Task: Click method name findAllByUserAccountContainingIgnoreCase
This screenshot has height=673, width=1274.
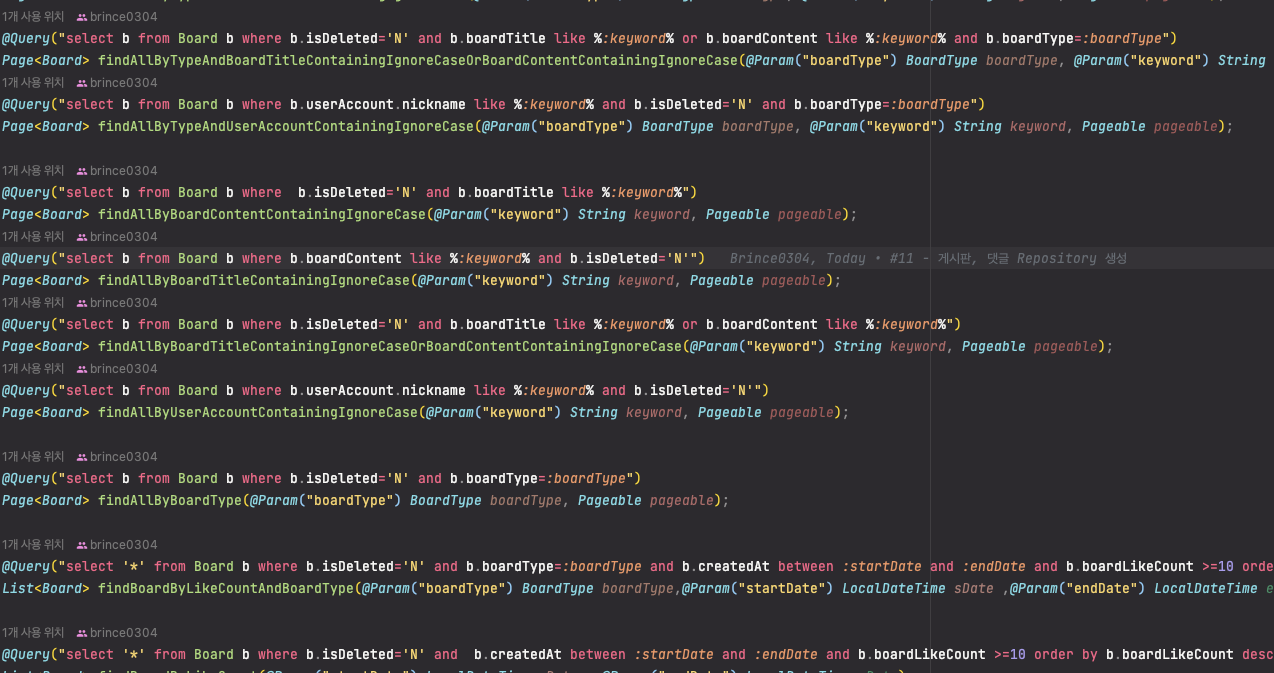Action: [258, 413]
